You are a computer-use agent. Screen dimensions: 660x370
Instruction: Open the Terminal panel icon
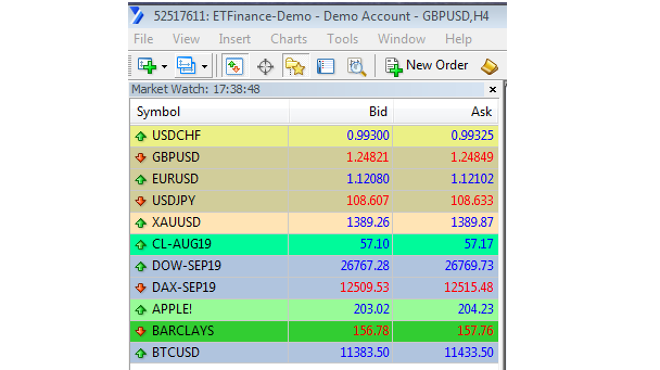click(x=325, y=67)
